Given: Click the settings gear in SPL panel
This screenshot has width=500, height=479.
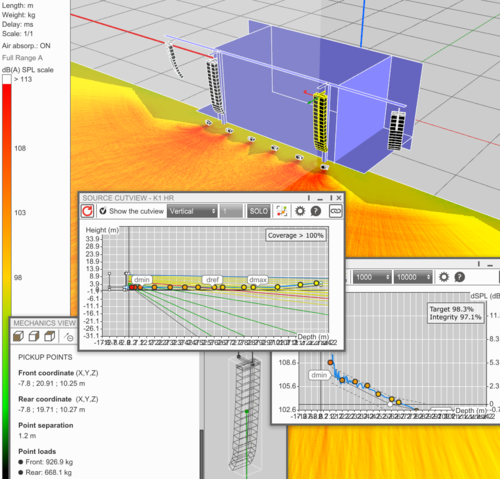Looking at the screenshot, I should (444, 277).
